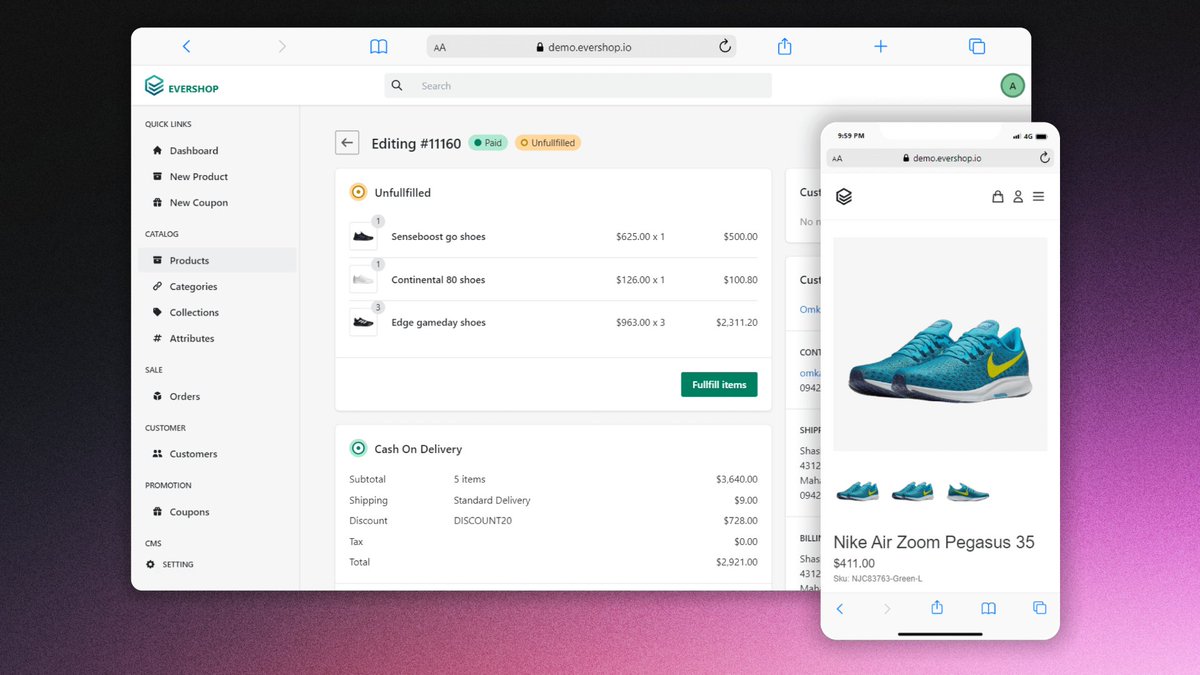The width and height of the screenshot is (1200, 675).
Task: Select the third shoe thumbnail on phone
Action: [x=968, y=491]
